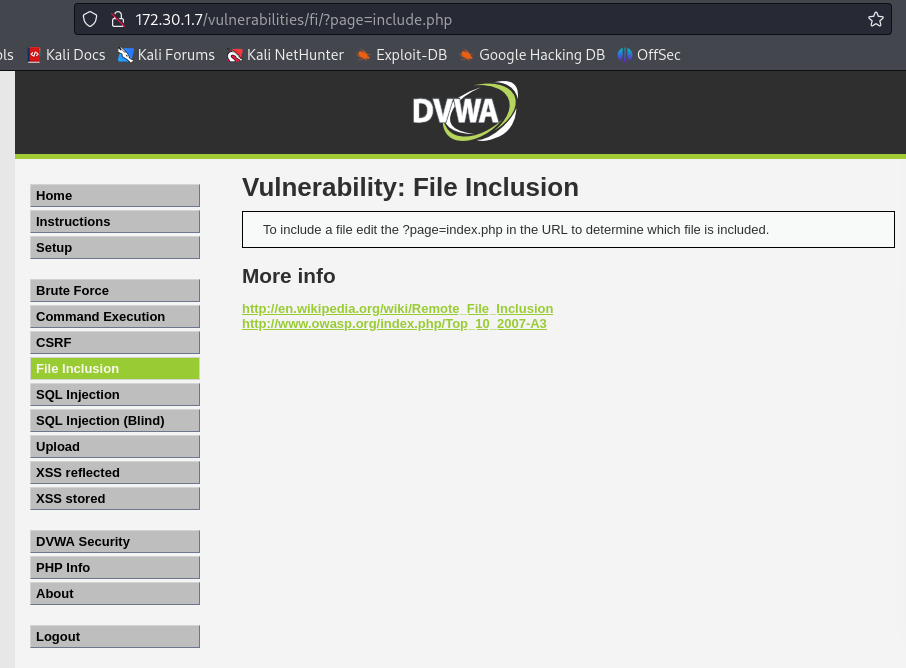
Task: Click the Kali NetHunter bookmark icon
Action: point(235,55)
